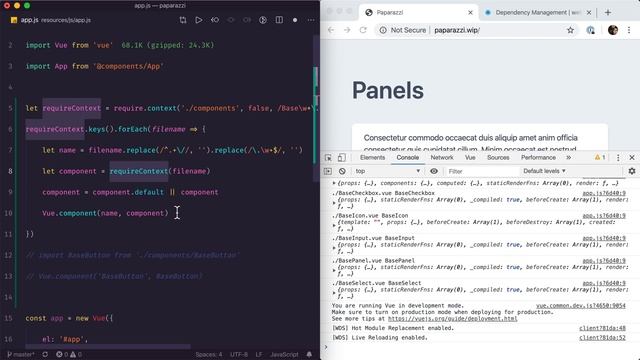Click UTF-8 encoding in status bar

click(239, 354)
